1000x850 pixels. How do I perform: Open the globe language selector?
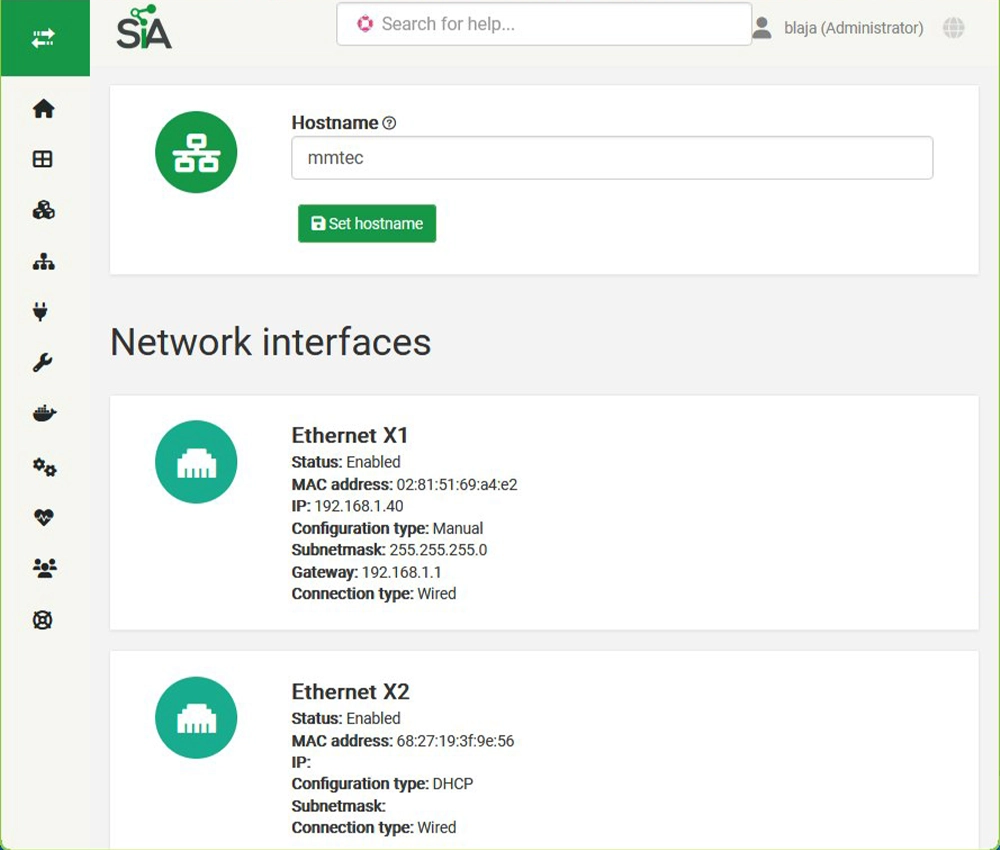point(953,27)
